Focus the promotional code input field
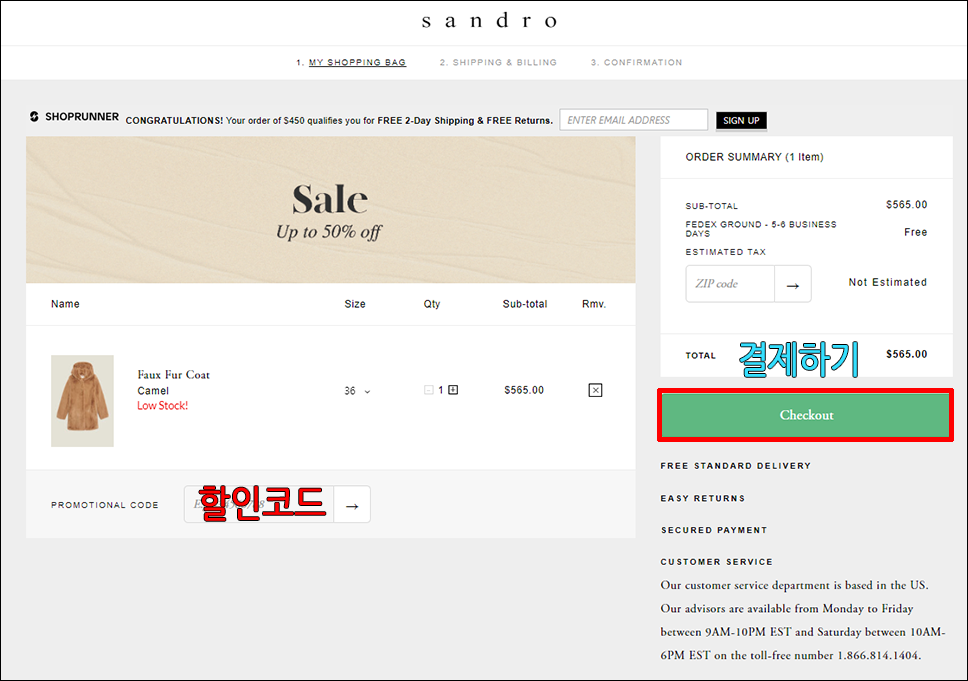This screenshot has height=681, width=968. [259, 504]
